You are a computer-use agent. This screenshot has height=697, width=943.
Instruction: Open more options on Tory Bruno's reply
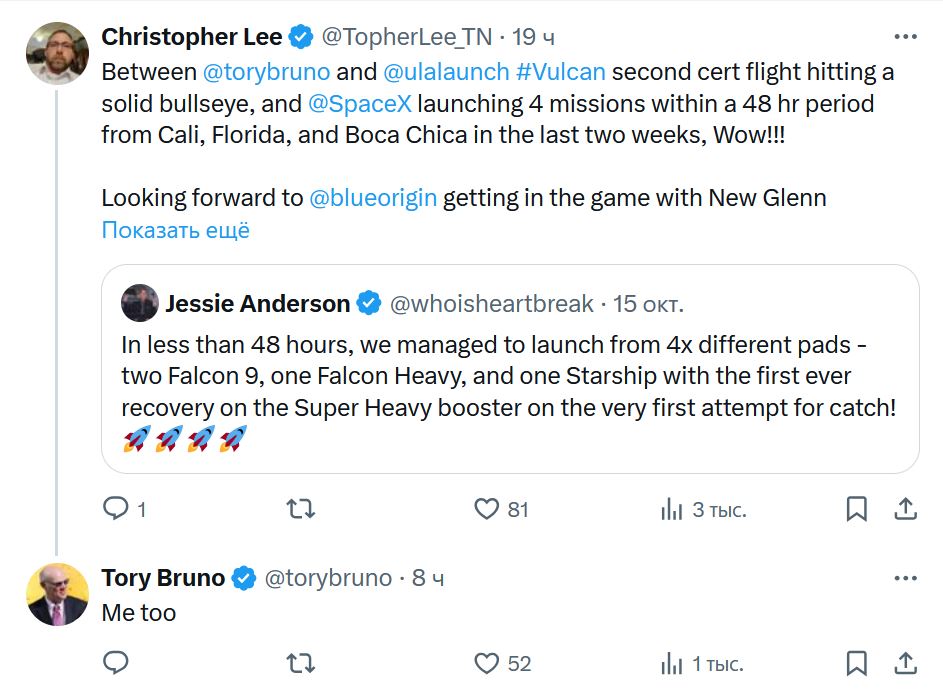[905, 578]
